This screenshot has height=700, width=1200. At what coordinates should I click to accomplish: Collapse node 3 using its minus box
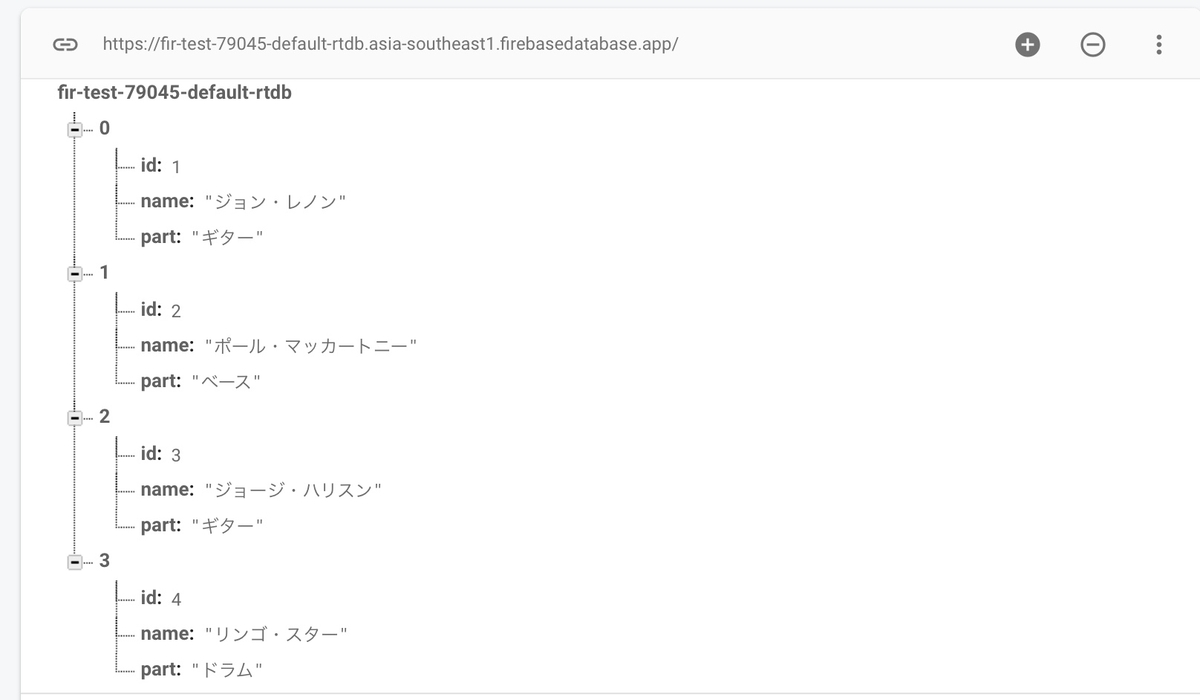(x=75, y=560)
